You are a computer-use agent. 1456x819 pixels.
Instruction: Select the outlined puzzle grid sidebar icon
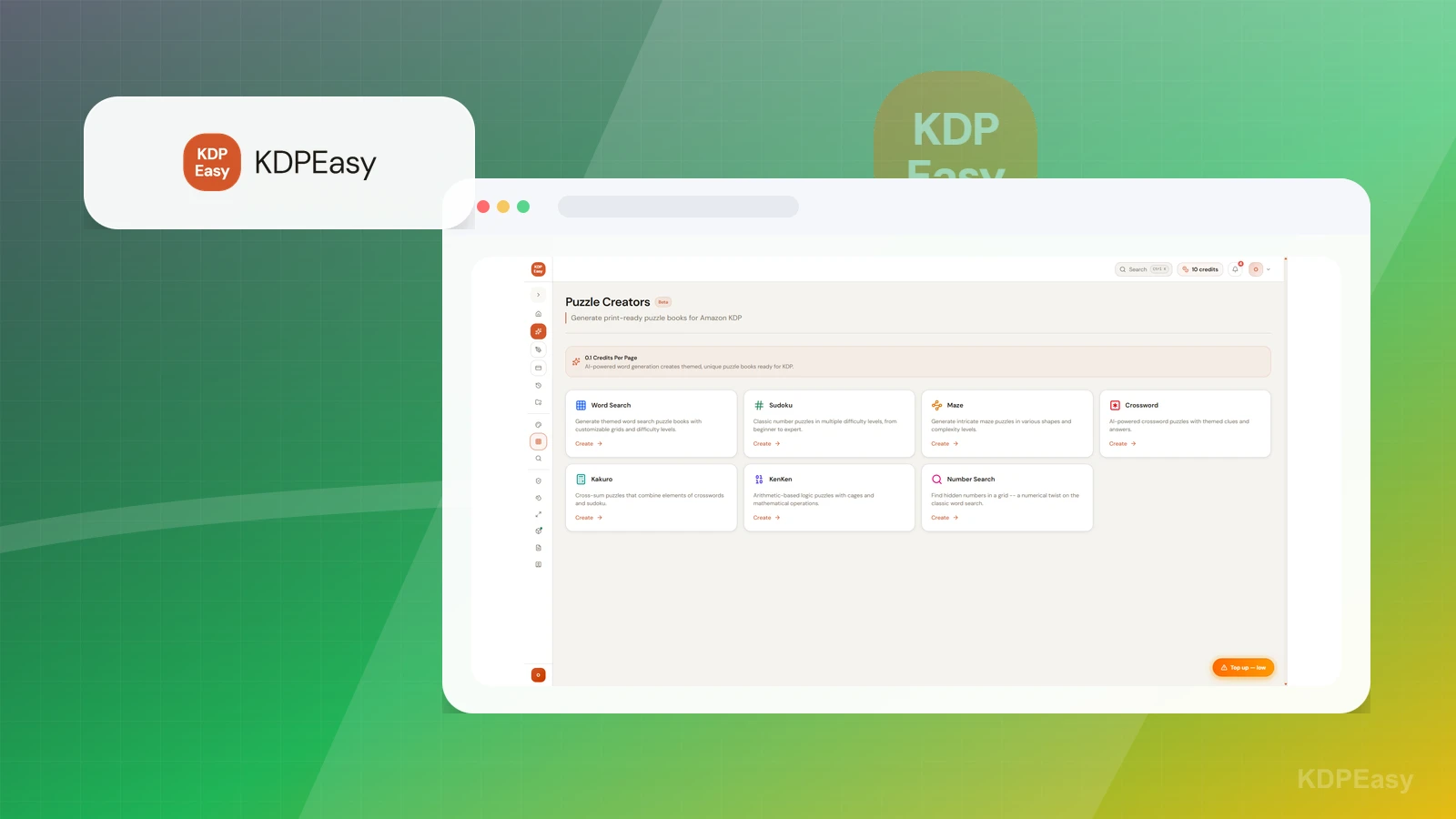[538, 441]
